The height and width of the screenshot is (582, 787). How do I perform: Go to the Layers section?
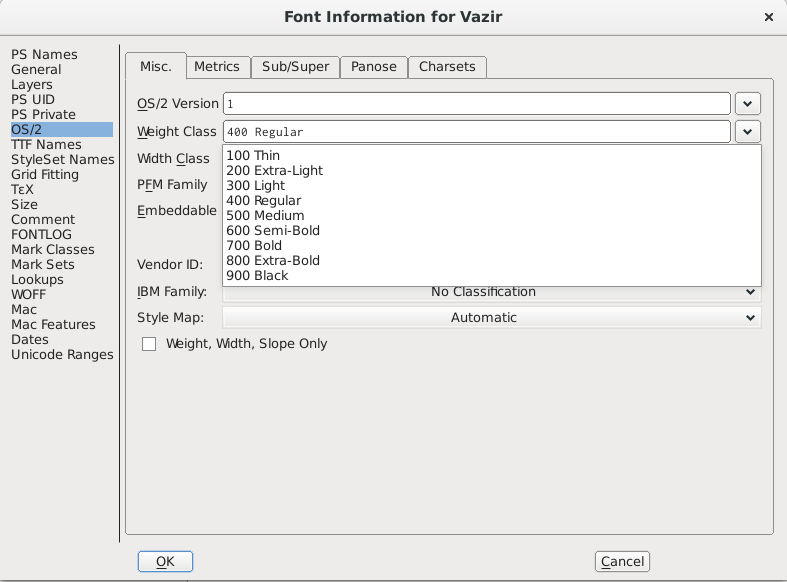(32, 84)
